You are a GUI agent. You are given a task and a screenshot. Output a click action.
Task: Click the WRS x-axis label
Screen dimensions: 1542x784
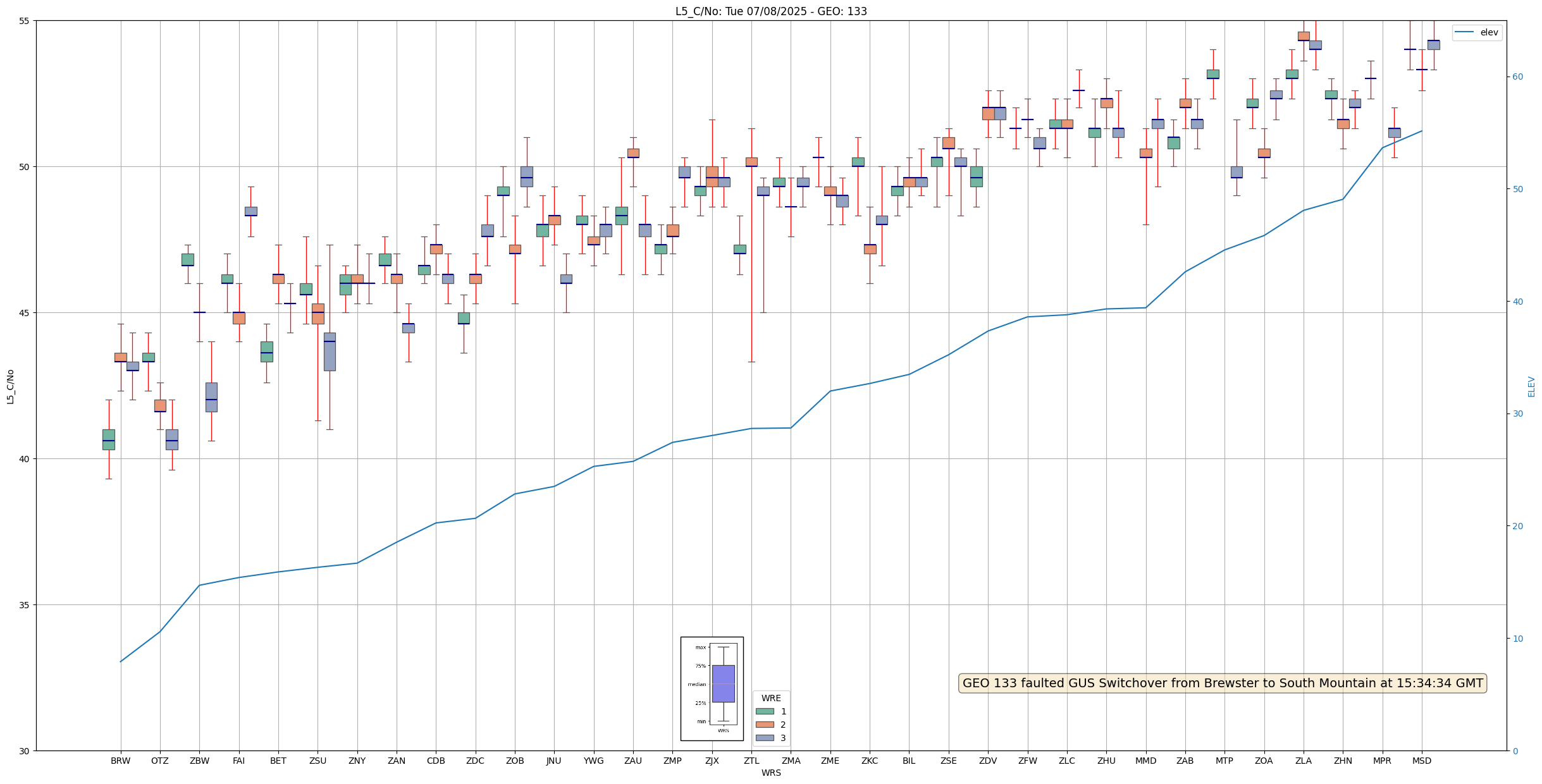click(x=770, y=773)
